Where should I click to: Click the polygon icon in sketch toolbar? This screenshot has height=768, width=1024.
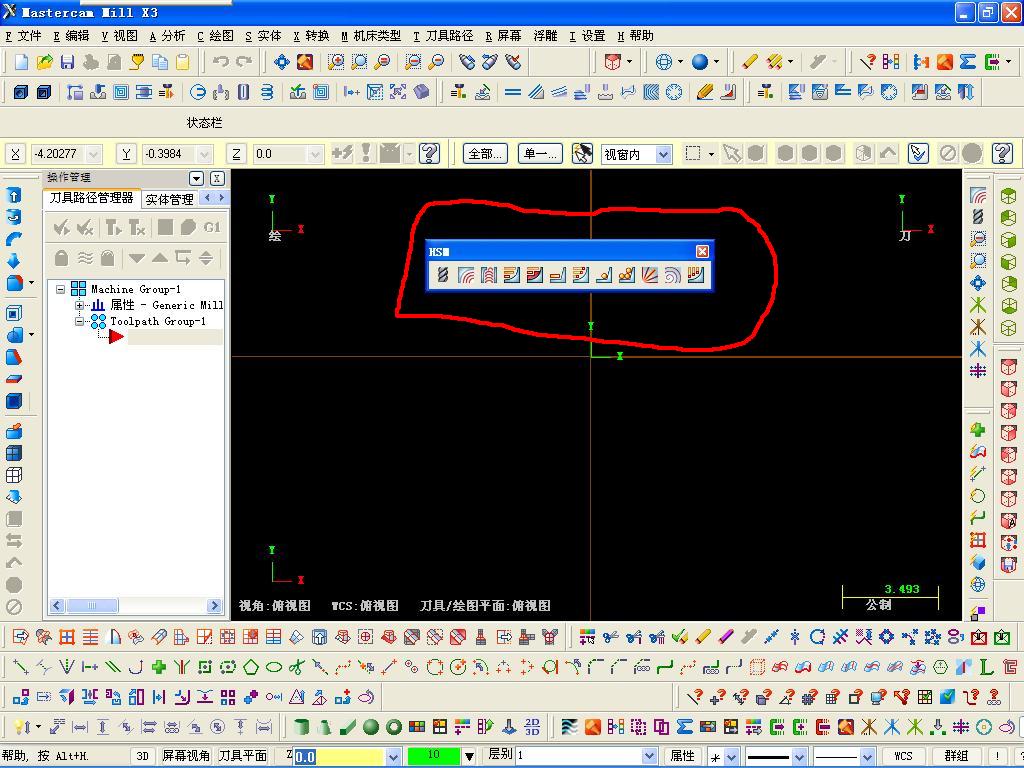coord(251,667)
